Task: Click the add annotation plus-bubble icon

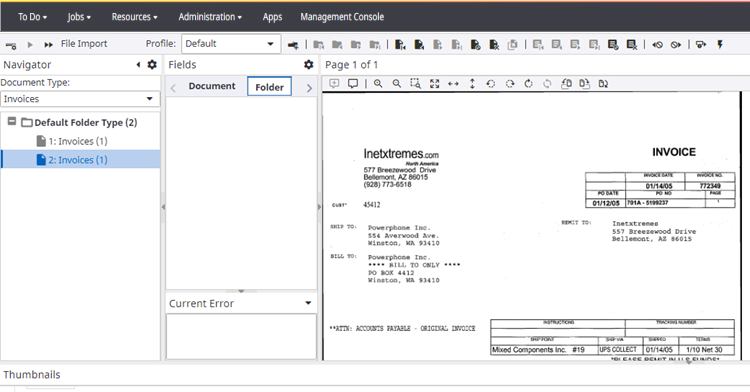Action: [334, 84]
